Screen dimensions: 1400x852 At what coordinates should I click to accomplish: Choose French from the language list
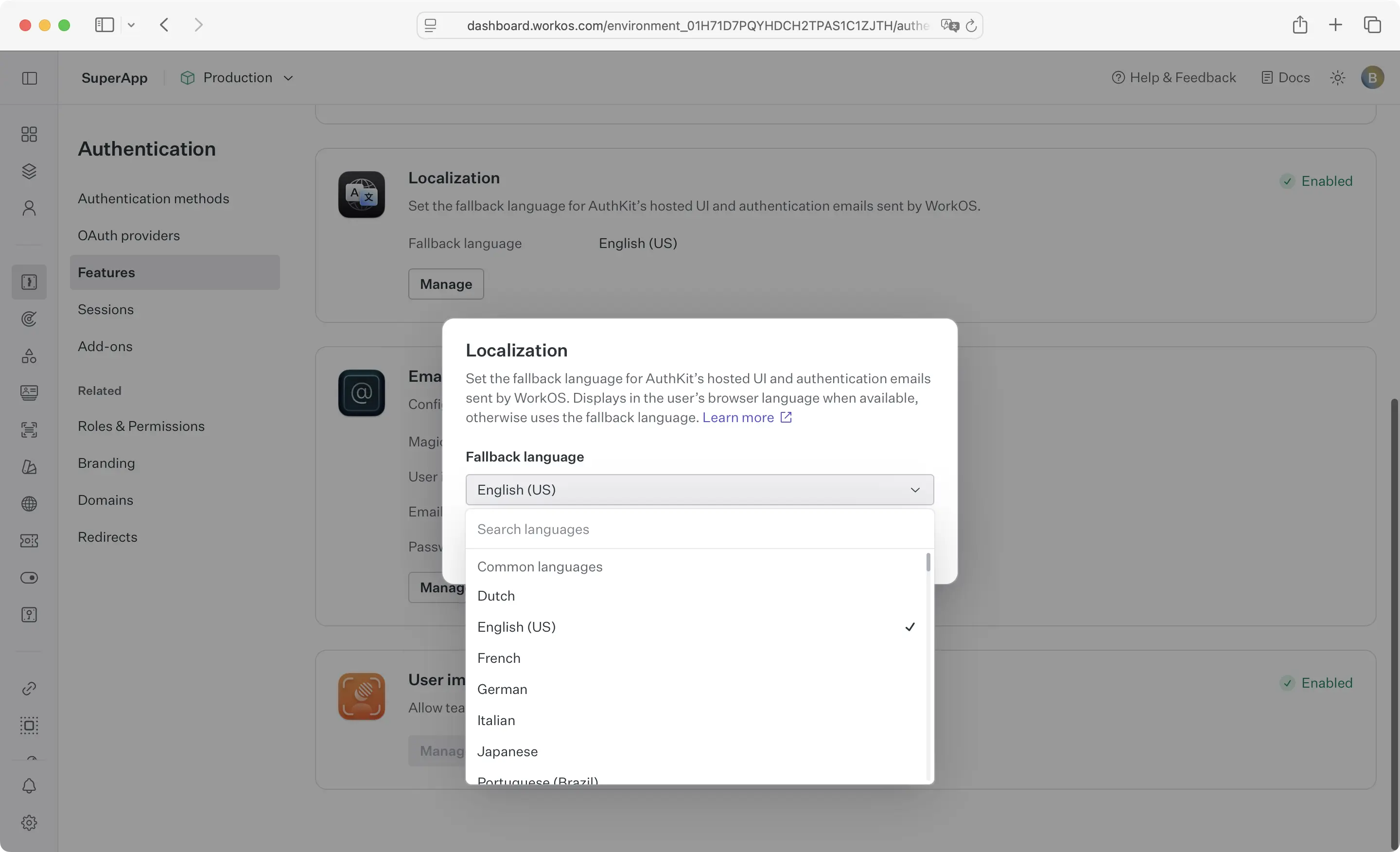(696, 658)
